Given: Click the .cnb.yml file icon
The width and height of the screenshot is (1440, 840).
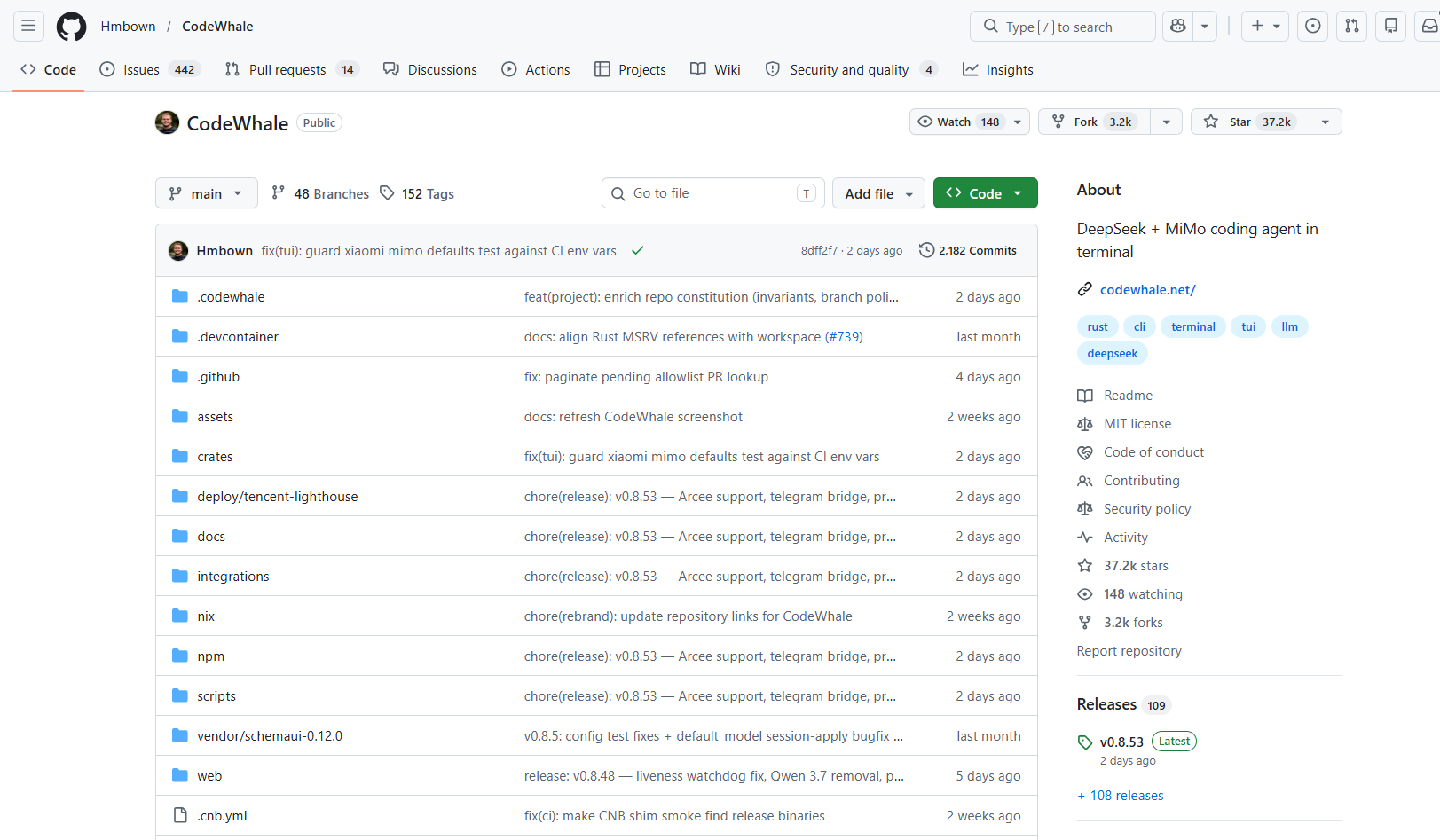Looking at the screenshot, I should click(180, 815).
